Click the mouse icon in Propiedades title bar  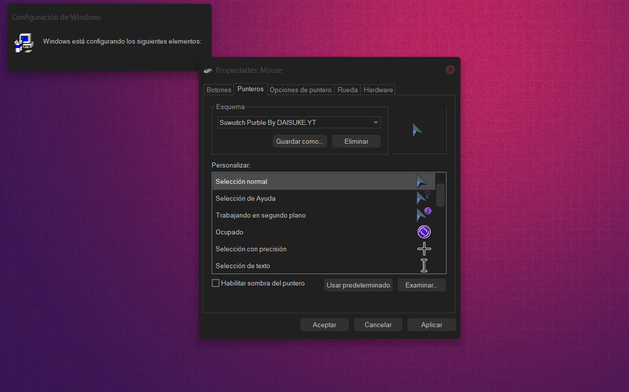pyautogui.click(x=208, y=71)
